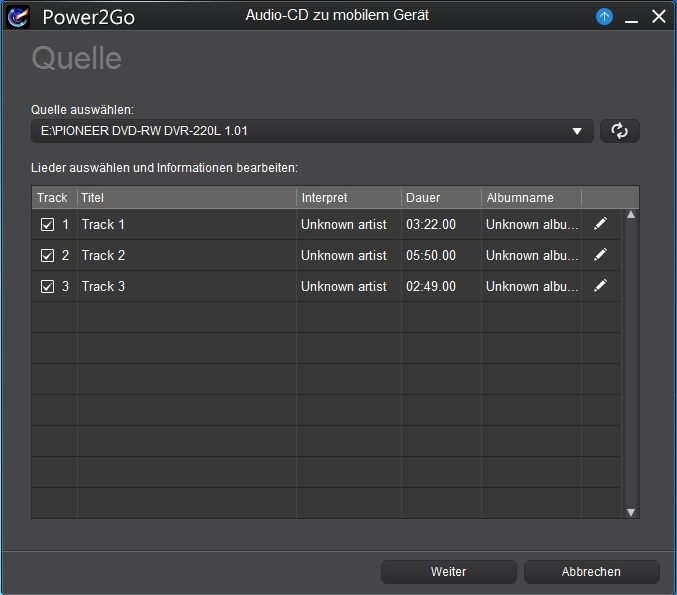Screen dimensions: 677x595
Task: Click the Abbrechen button
Action: (x=591, y=572)
